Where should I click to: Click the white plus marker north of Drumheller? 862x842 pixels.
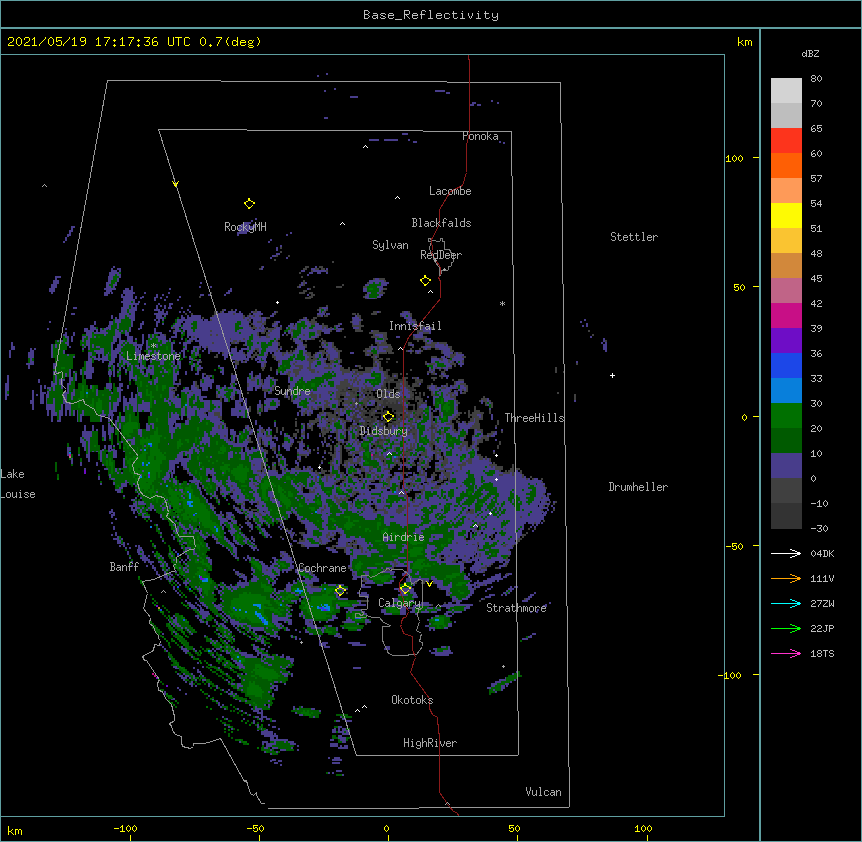click(x=612, y=375)
